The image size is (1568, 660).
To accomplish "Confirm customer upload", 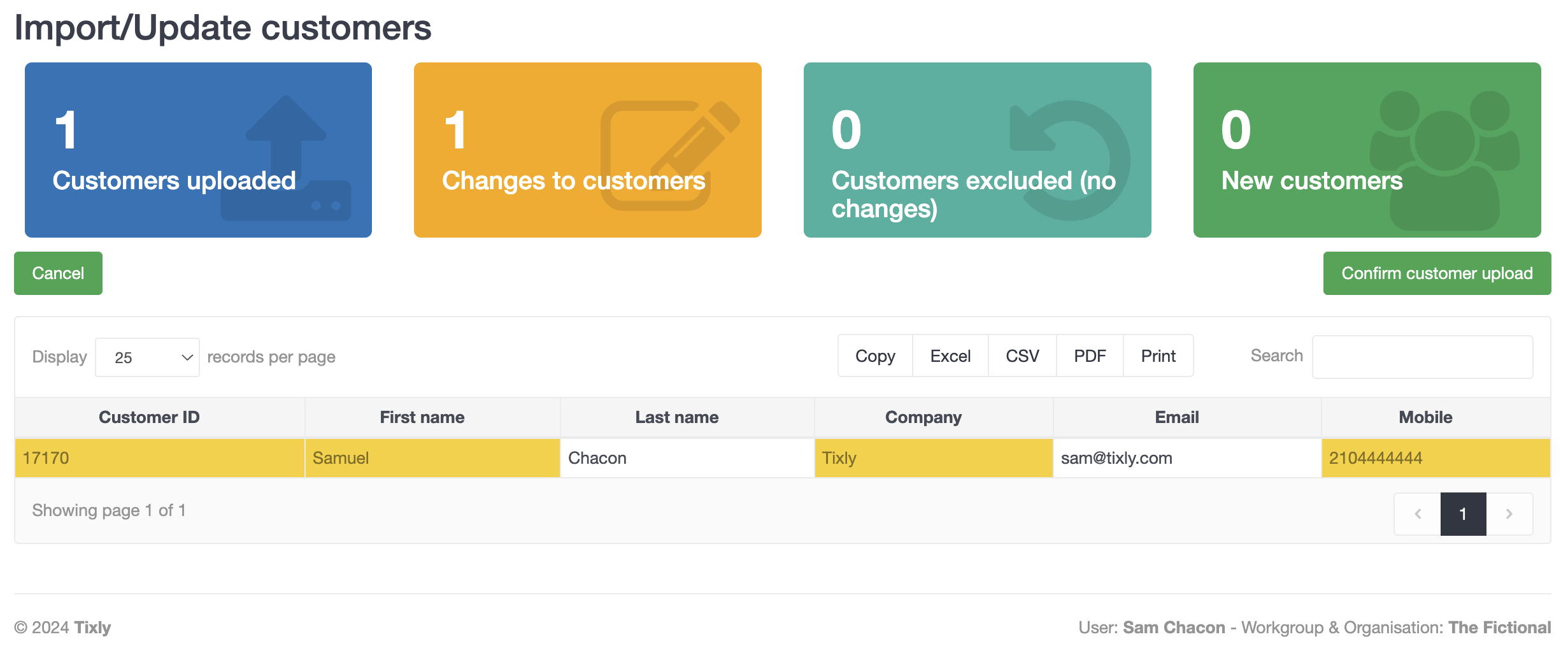I will click(x=1436, y=273).
